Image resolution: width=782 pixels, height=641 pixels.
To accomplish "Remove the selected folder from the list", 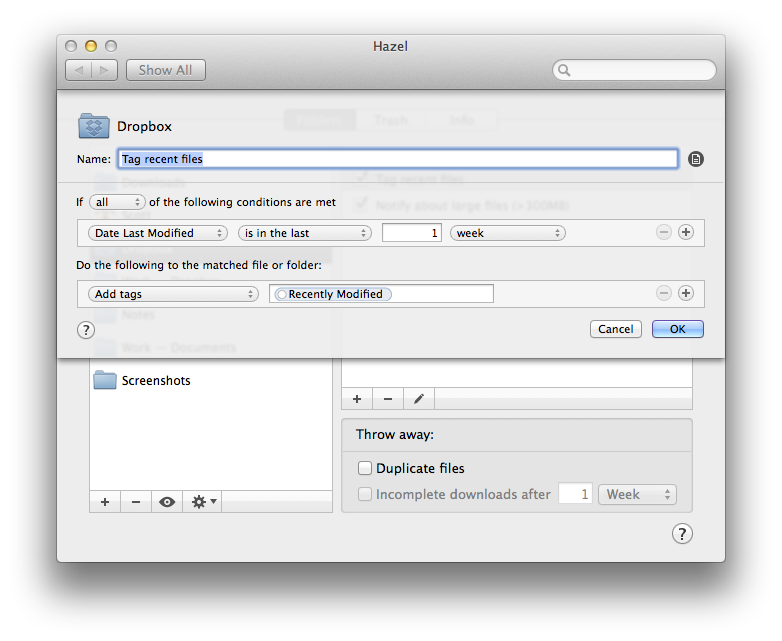I will (136, 502).
